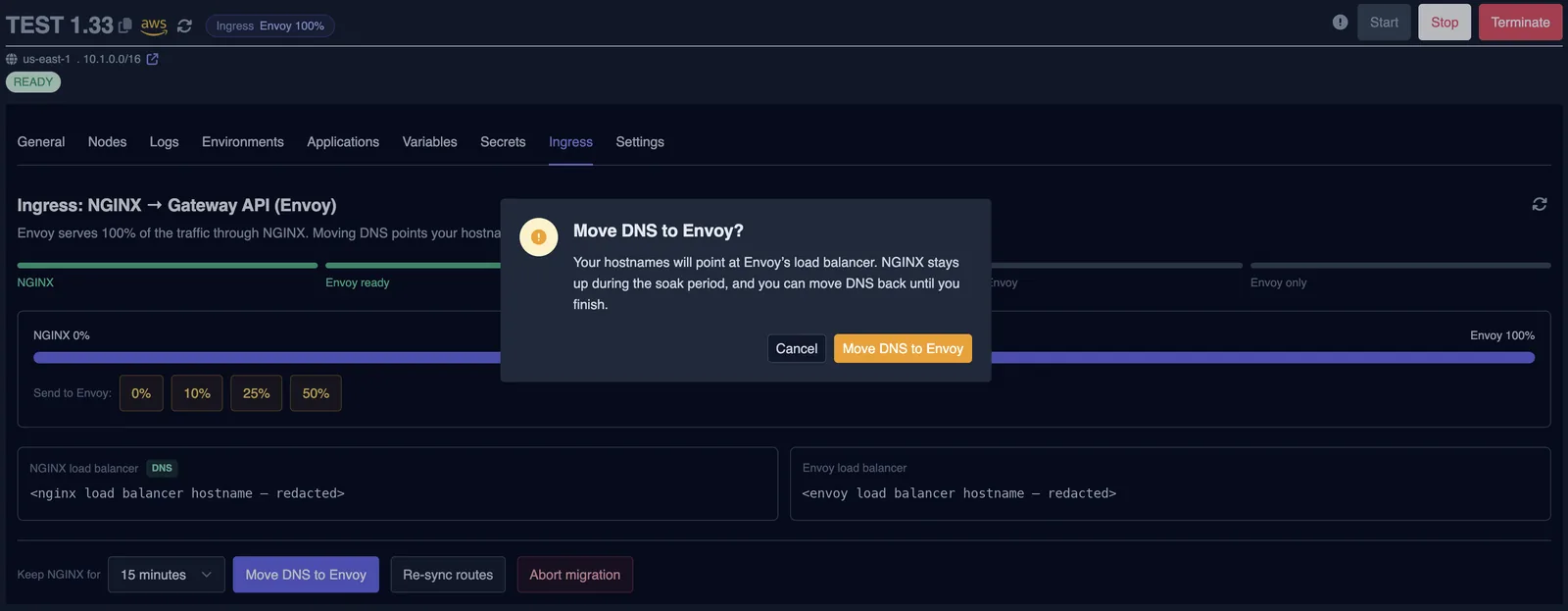The height and width of the screenshot is (611, 1568).
Task: Copy the cluster name TEST 1.33
Action: [x=125, y=25]
